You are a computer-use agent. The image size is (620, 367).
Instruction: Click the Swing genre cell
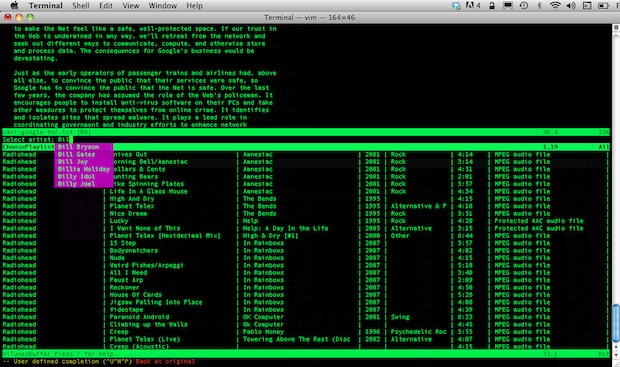coord(400,317)
